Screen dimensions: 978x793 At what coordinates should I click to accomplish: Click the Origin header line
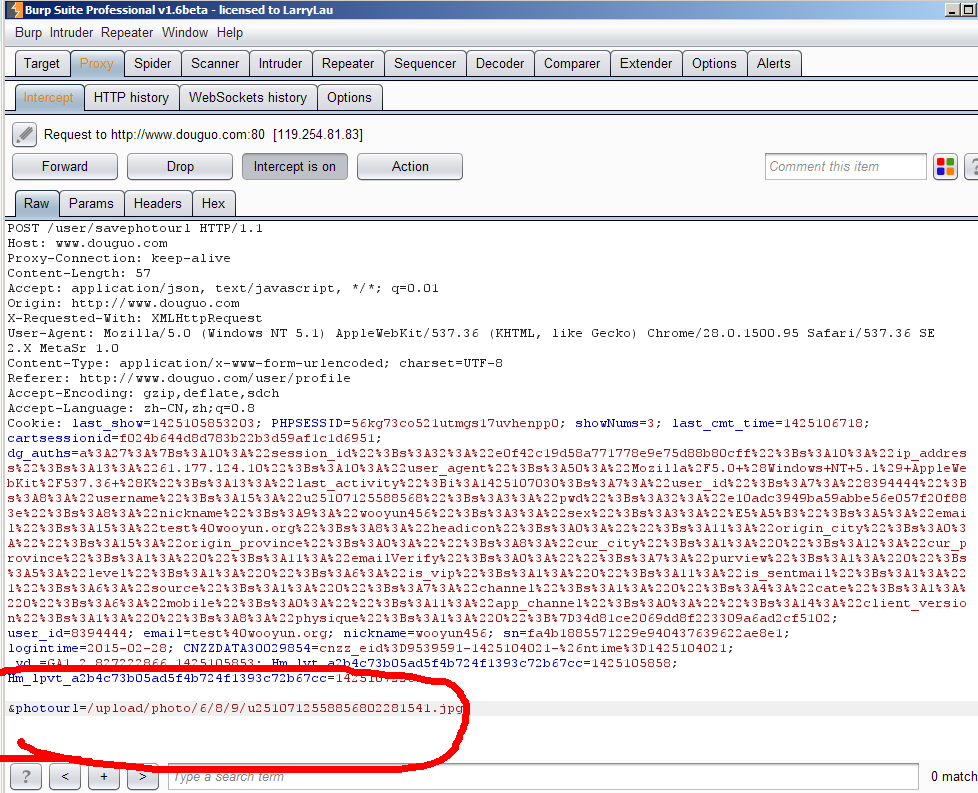[x=123, y=303]
